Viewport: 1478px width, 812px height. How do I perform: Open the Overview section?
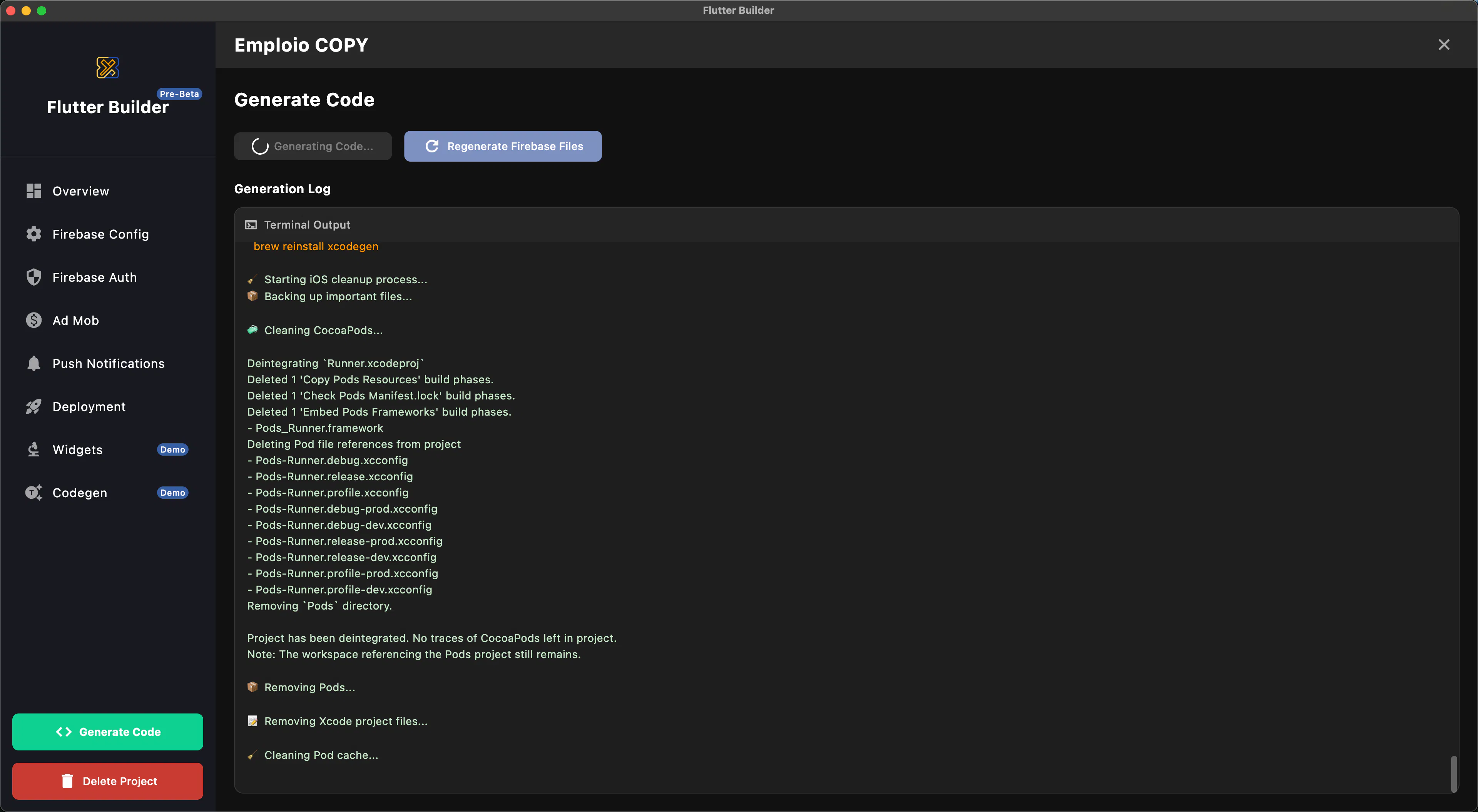point(107,191)
